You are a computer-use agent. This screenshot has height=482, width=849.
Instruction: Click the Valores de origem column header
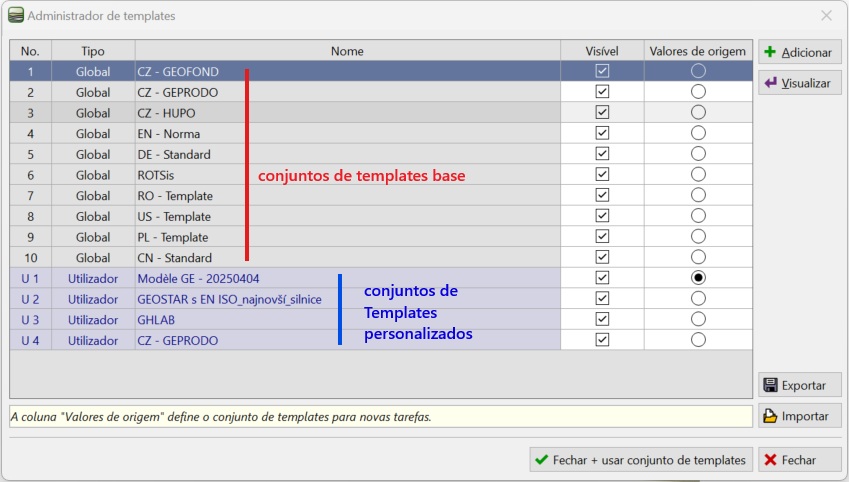coord(698,51)
